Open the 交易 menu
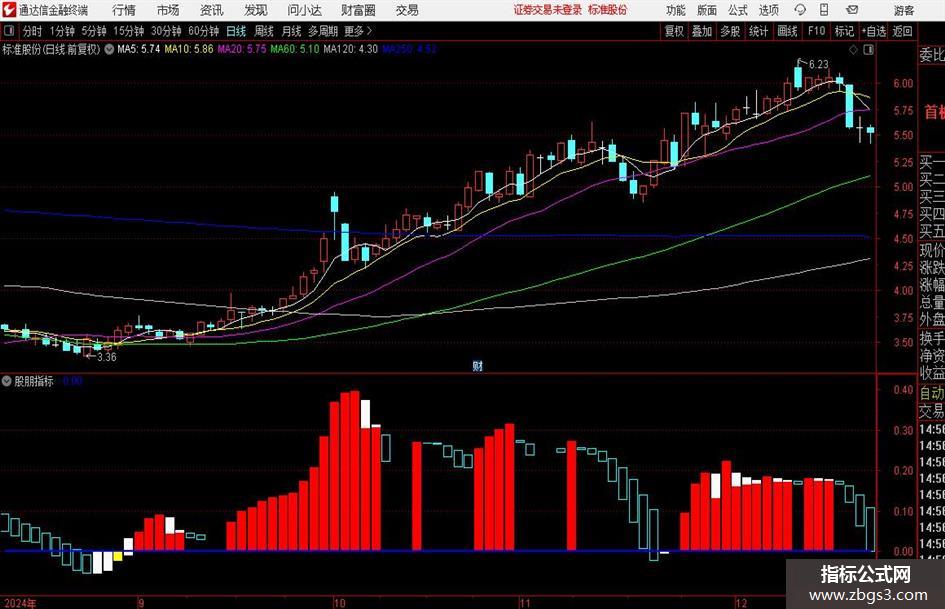 pyautogui.click(x=407, y=10)
